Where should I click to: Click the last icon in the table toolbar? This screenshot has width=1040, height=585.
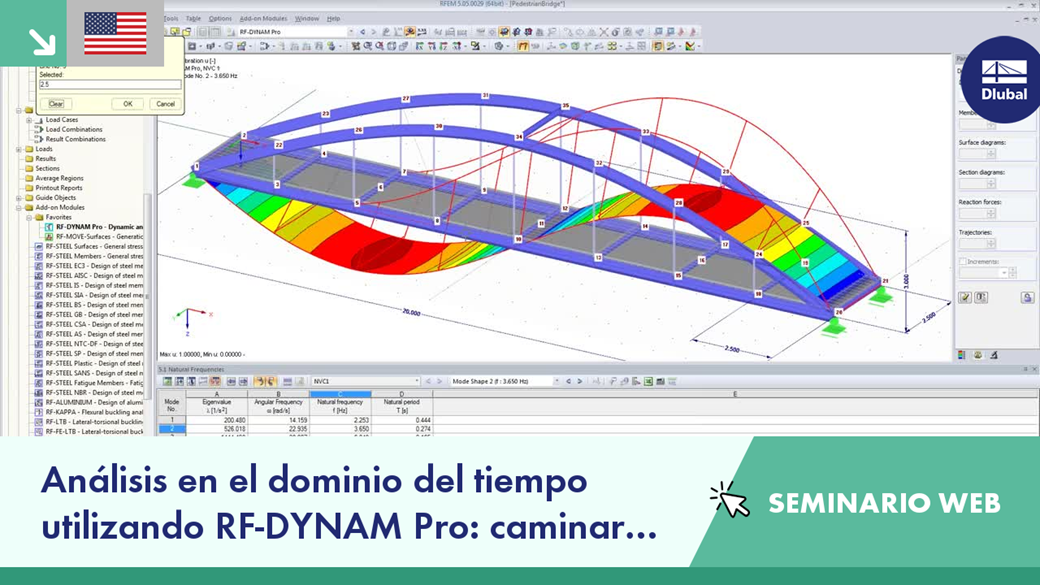click(x=672, y=381)
